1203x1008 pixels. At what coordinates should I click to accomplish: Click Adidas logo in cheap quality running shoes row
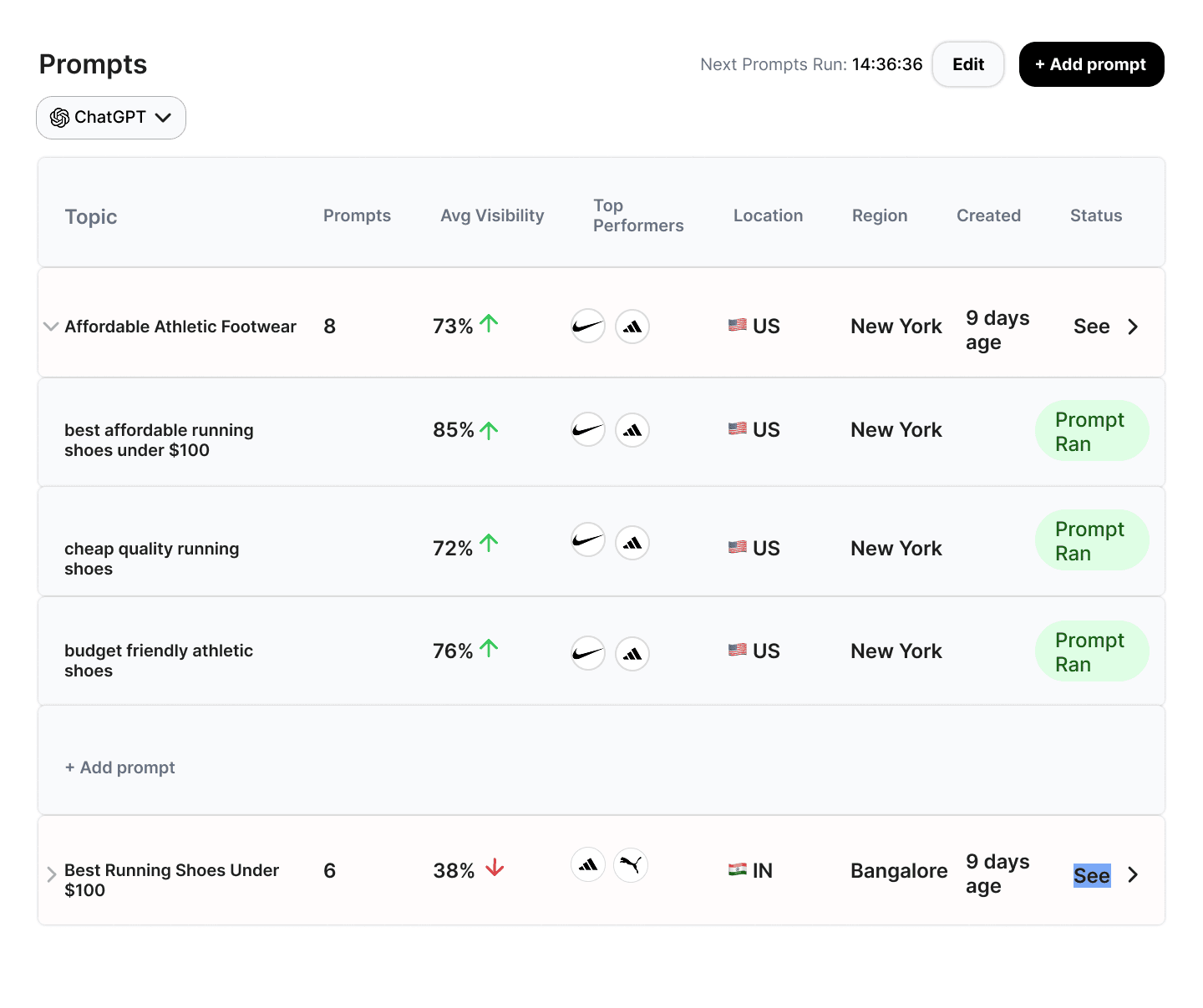pos(632,543)
